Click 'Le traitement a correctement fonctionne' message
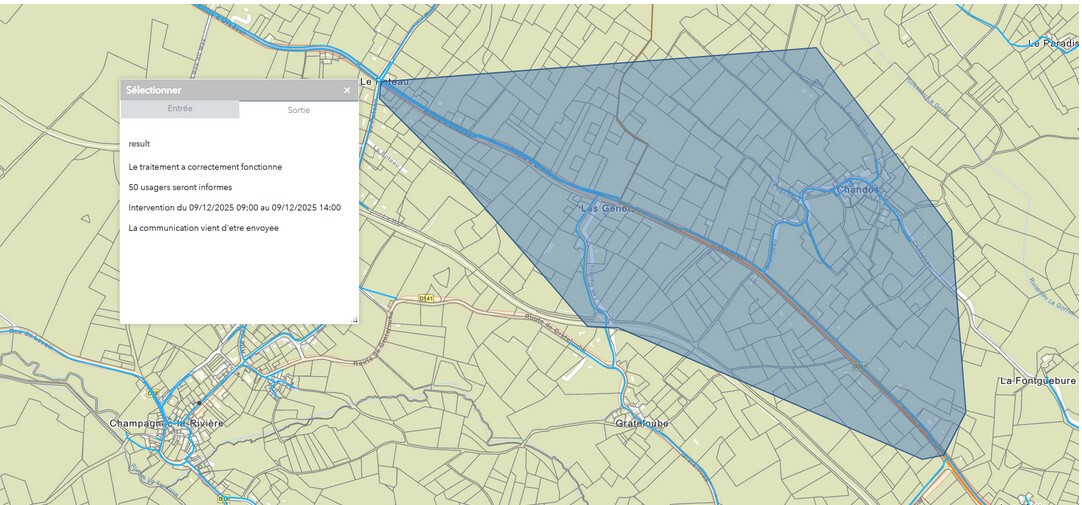The width and height of the screenshot is (1082, 505). coord(205,167)
